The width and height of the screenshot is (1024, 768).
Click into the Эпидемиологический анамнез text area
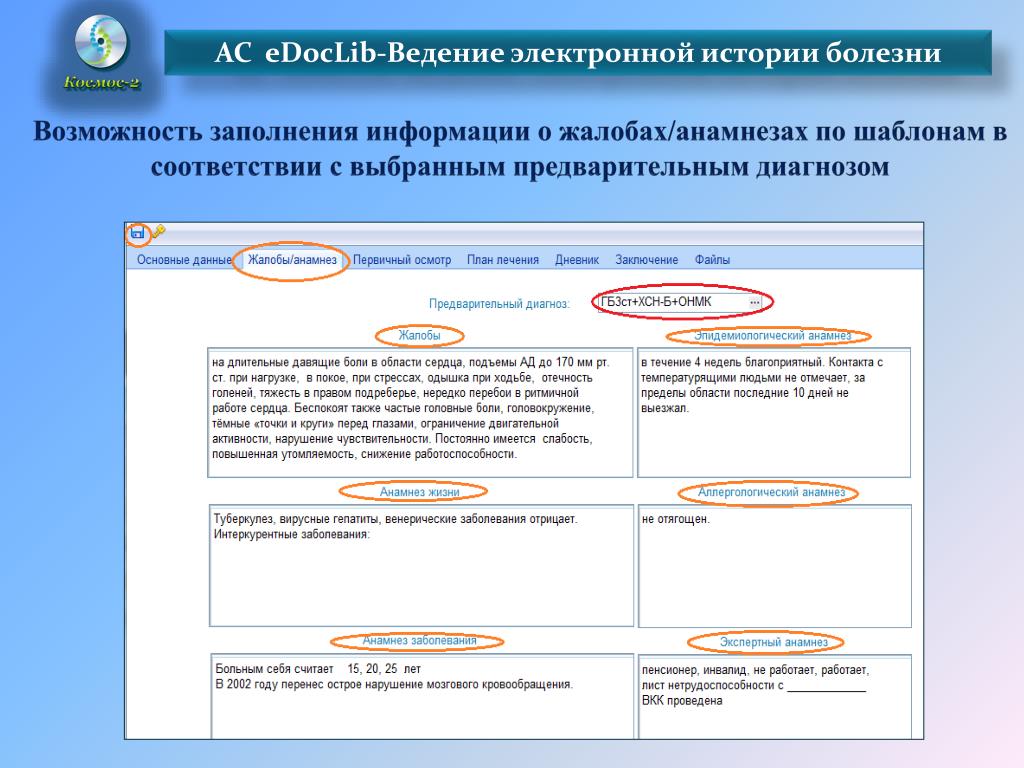coord(774,412)
